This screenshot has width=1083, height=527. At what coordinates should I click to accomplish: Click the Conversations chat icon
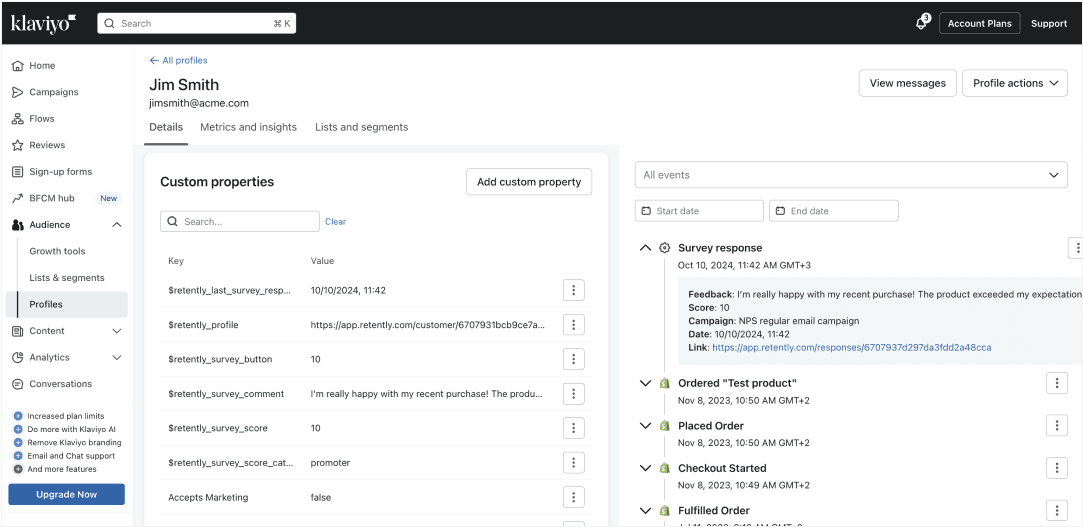coord(18,384)
